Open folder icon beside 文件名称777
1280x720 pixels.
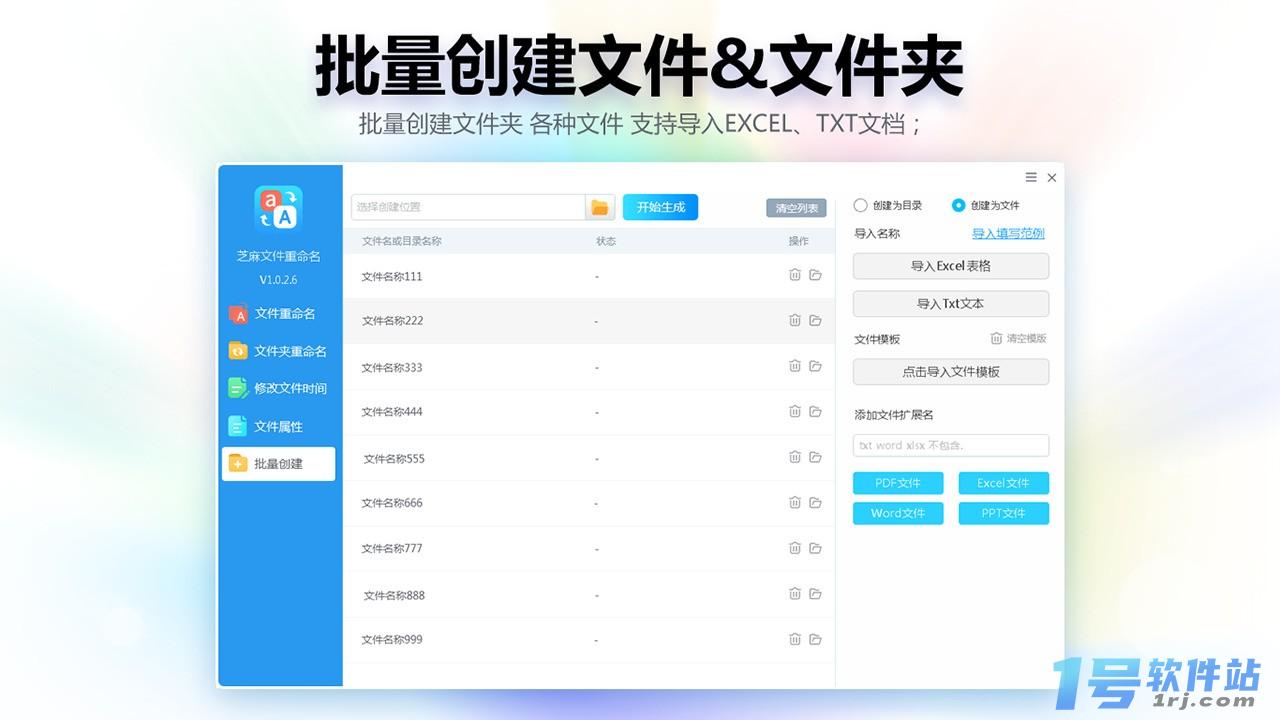pos(816,548)
